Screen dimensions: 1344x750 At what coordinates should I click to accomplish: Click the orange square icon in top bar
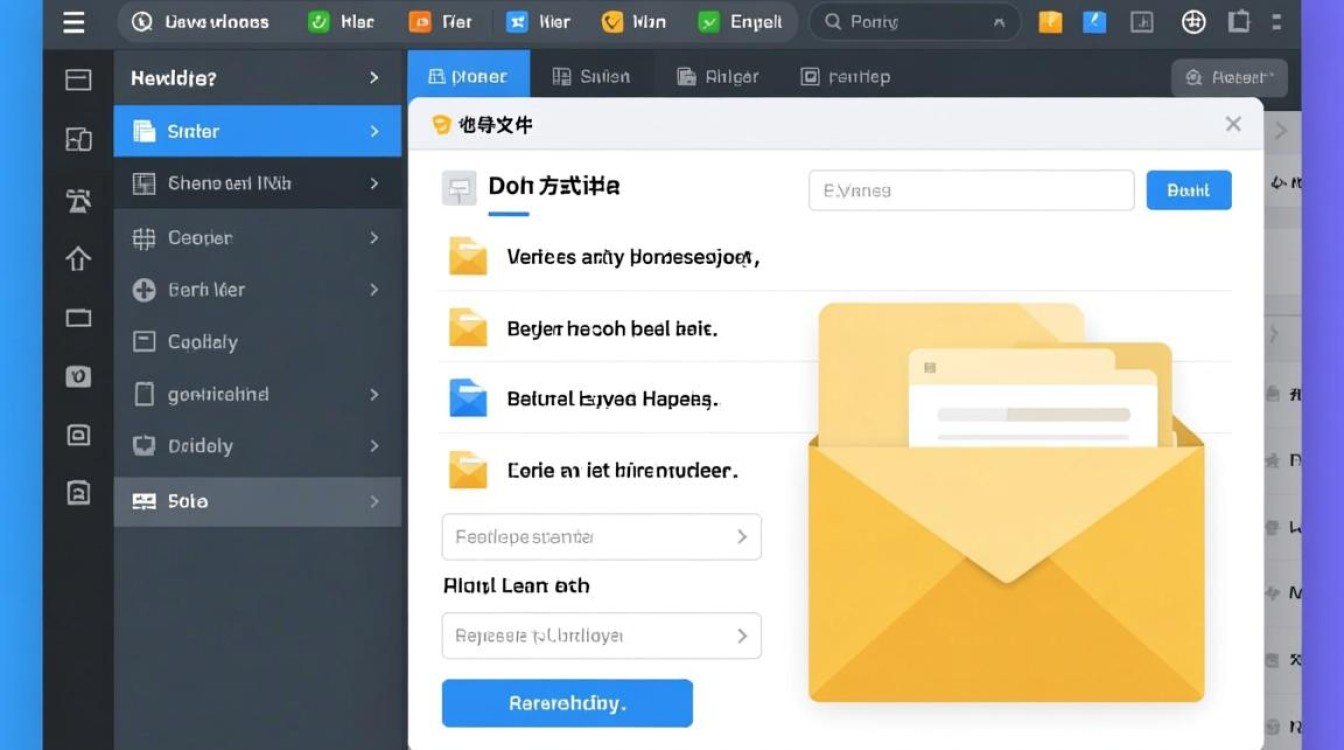[x=1050, y=22]
